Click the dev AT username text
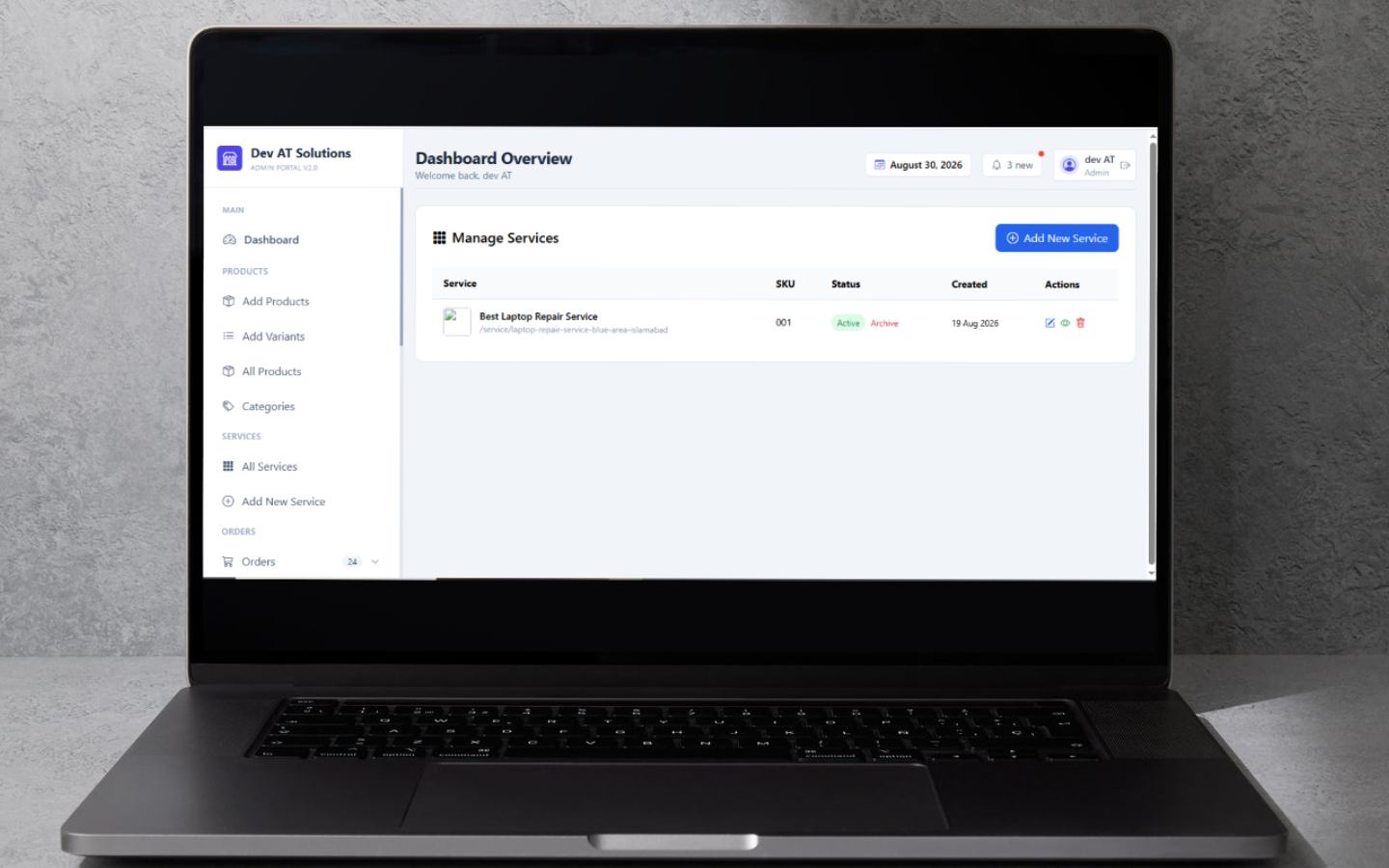This screenshot has width=1389, height=868. (1100, 160)
